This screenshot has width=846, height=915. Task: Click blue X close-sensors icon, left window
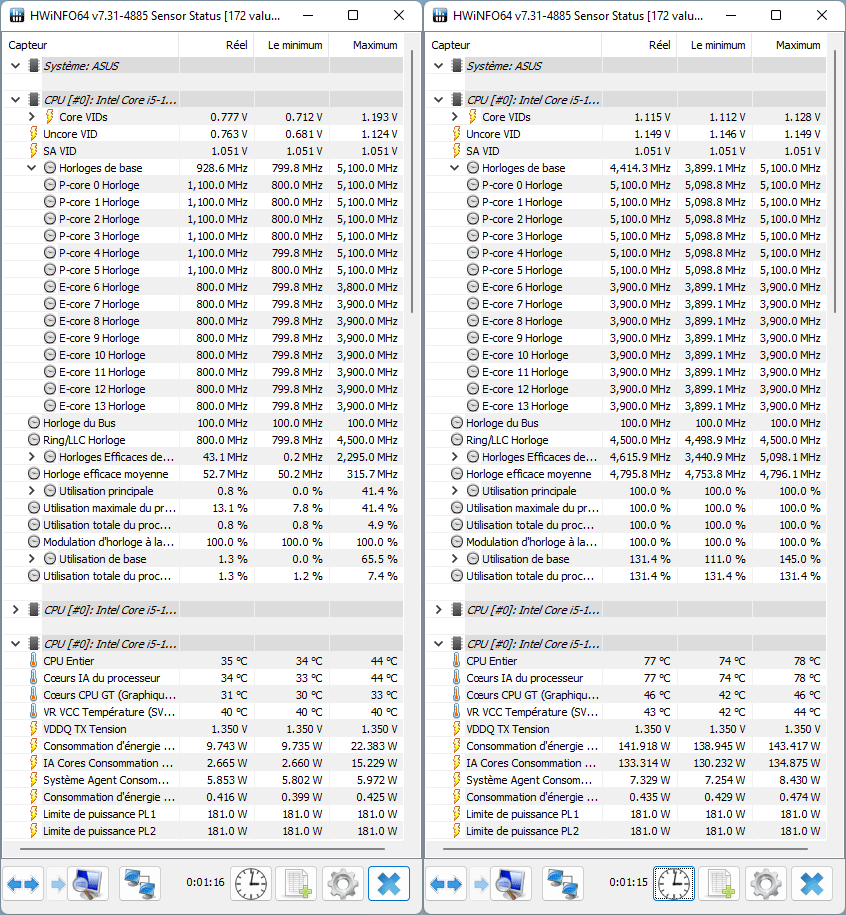[389, 884]
